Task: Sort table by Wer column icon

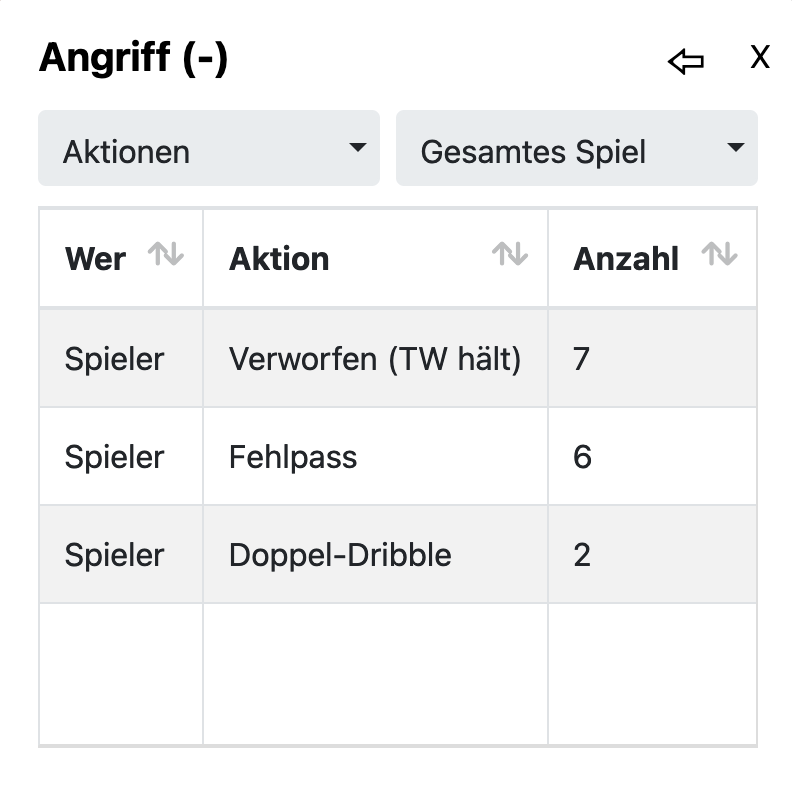Action: [x=166, y=255]
